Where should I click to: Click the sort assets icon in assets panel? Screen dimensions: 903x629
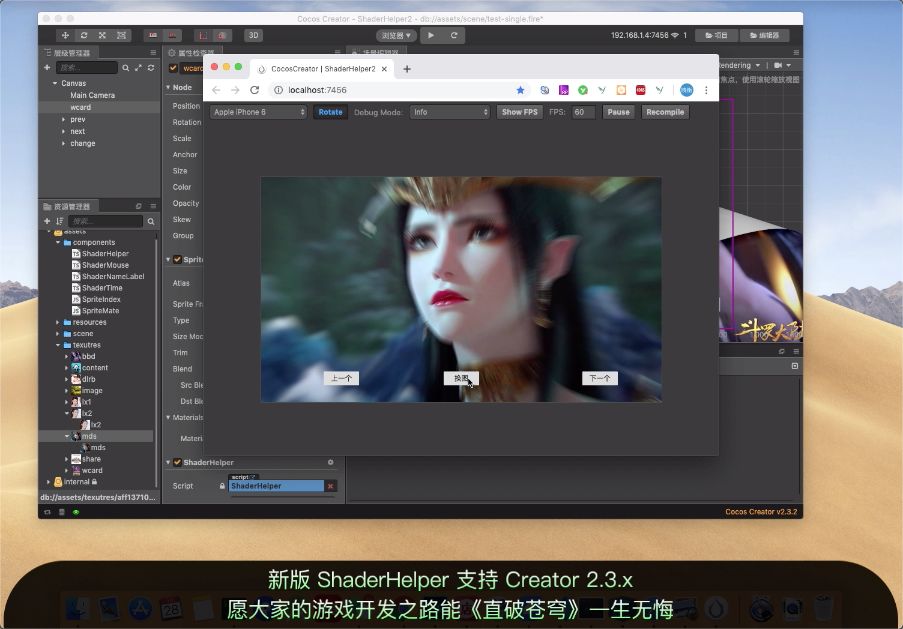click(x=59, y=221)
